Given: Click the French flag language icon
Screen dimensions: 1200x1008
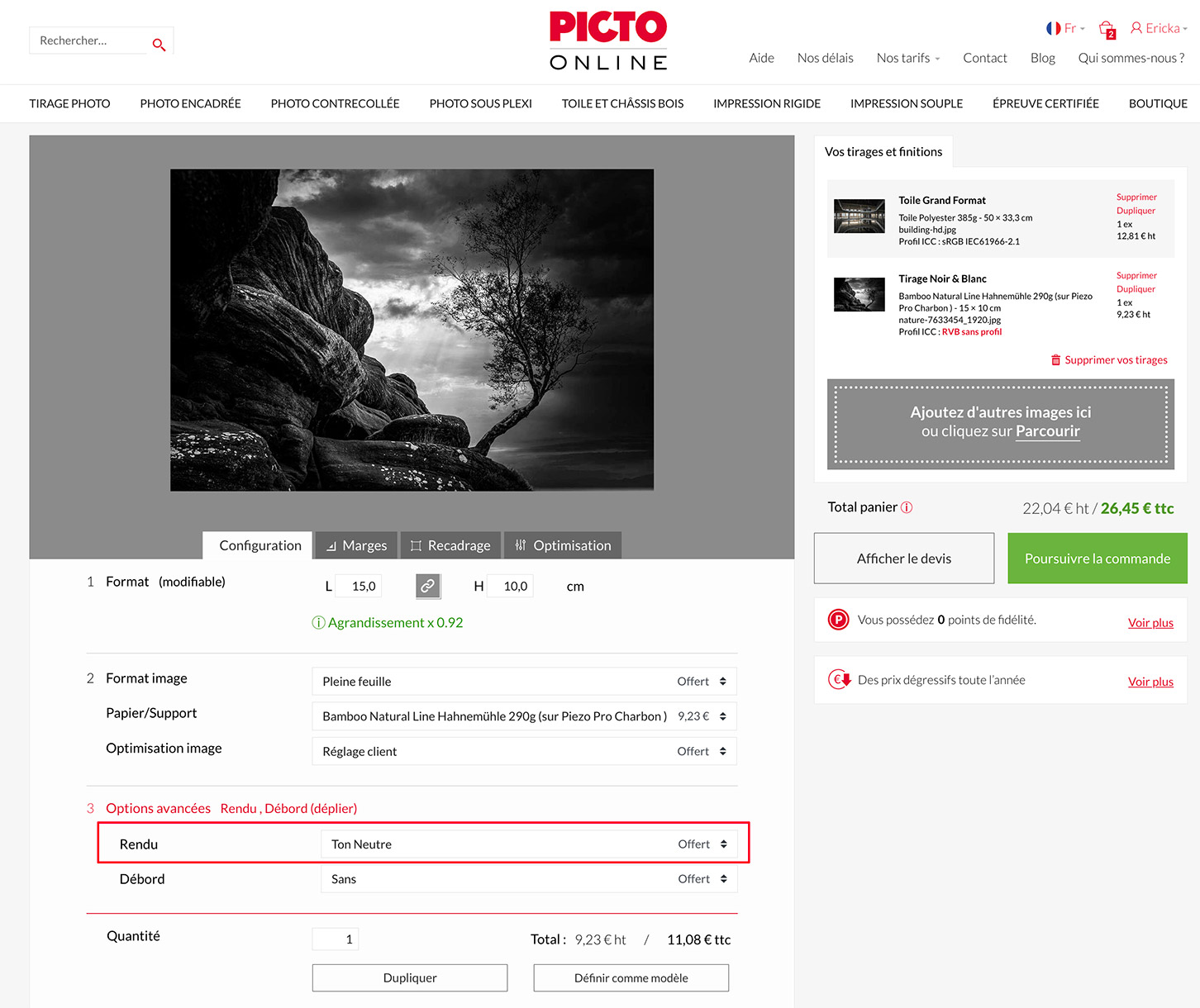Looking at the screenshot, I should click(x=1053, y=28).
